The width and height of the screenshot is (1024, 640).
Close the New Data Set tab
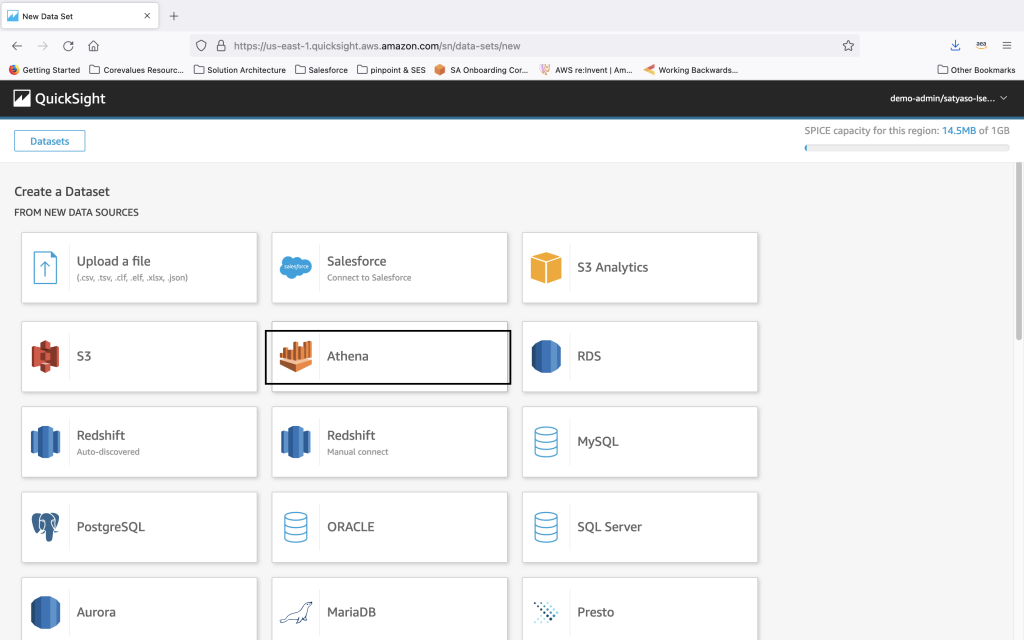coord(147,16)
